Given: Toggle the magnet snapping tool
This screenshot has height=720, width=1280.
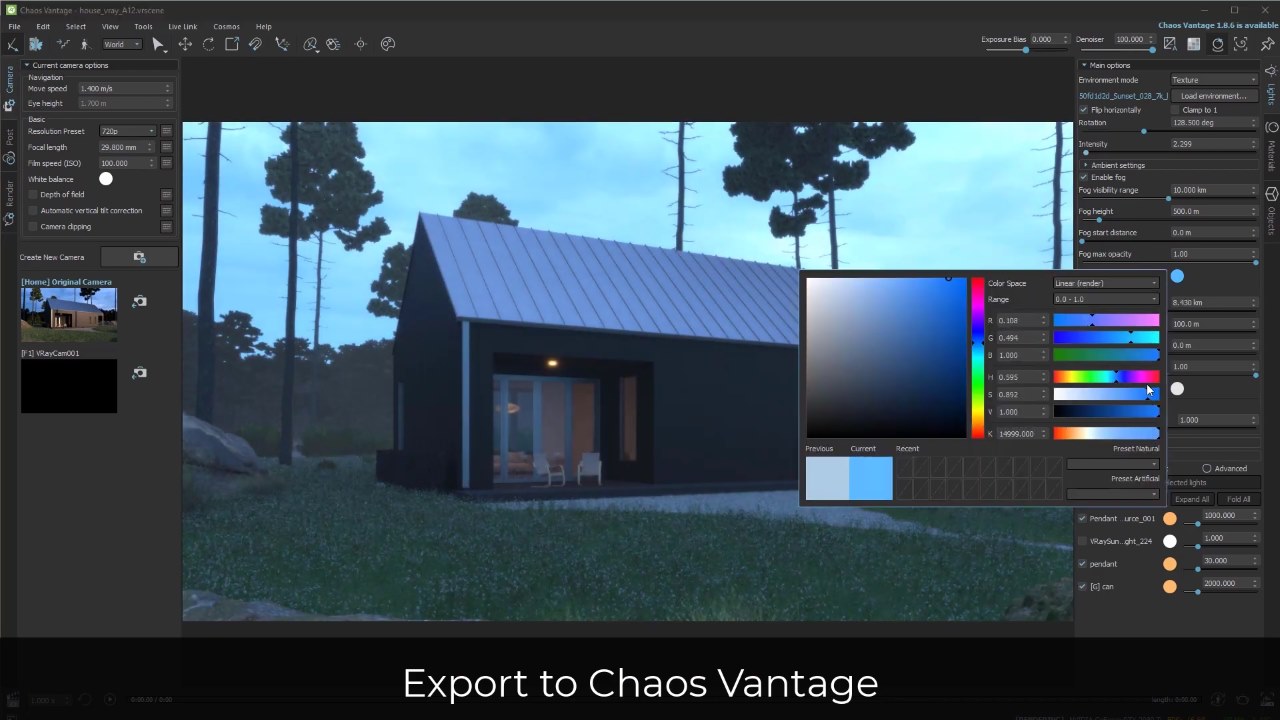Looking at the screenshot, I should 256,44.
